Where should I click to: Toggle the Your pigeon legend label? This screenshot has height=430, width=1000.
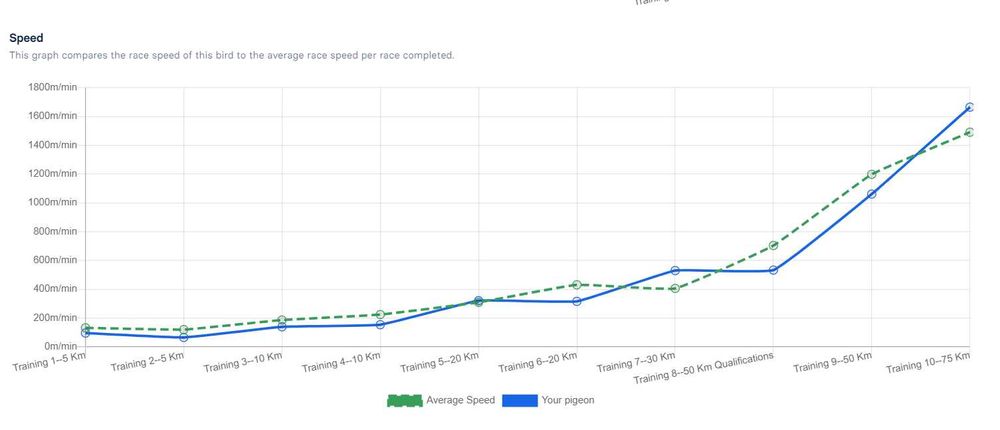[x=567, y=401]
